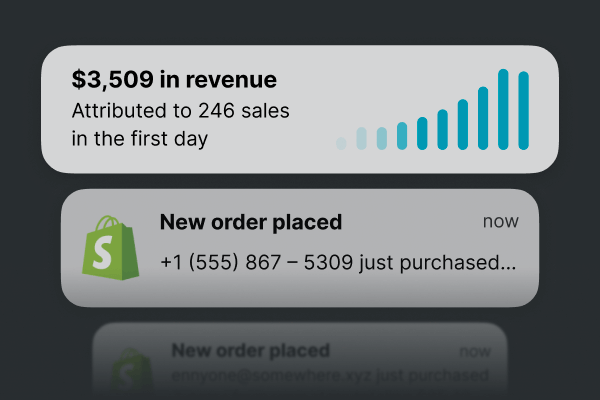Click the green Shopify bag icon
Viewport: 600px width, 400px height.
click(x=111, y=248)
